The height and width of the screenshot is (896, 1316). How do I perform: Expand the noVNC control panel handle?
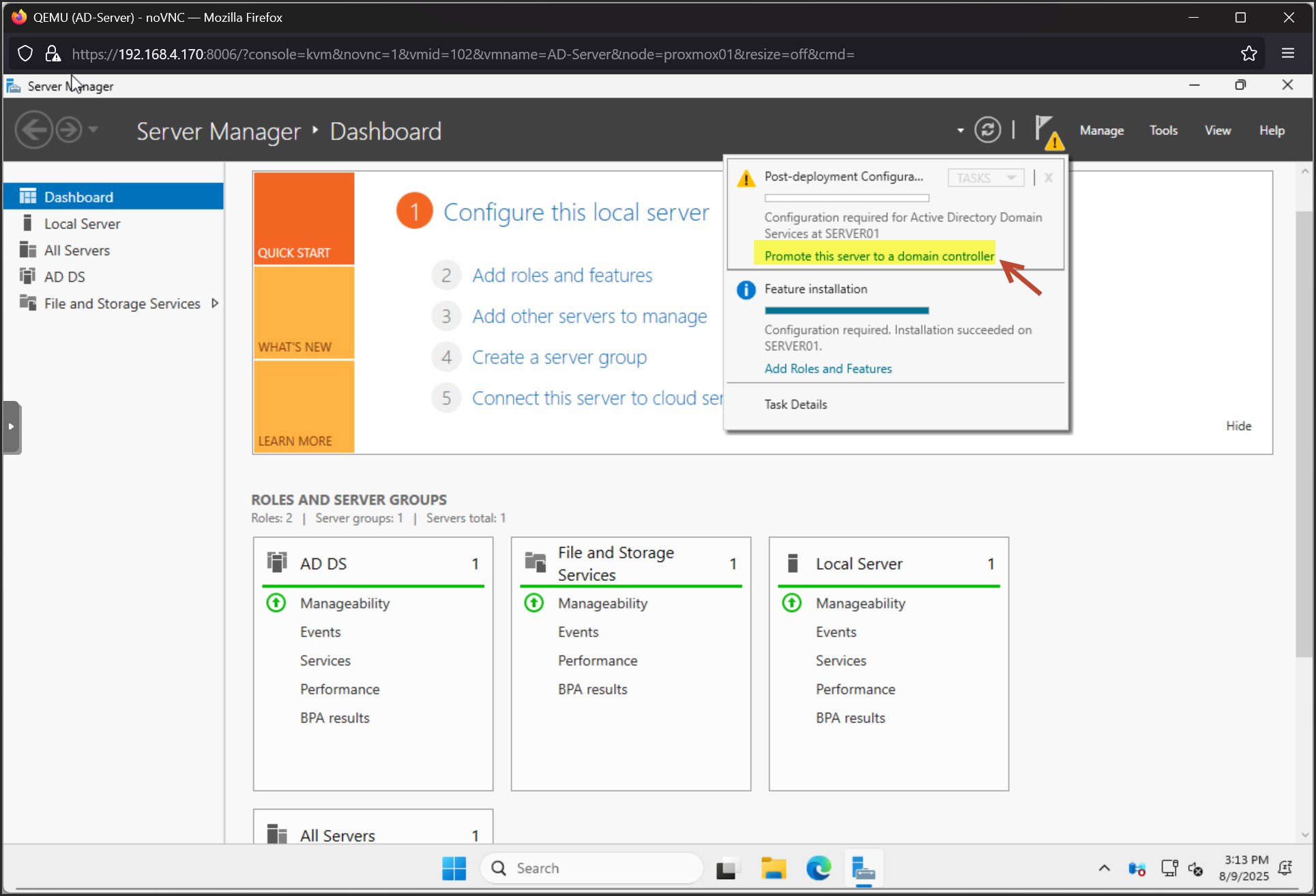tap(12, 427)
